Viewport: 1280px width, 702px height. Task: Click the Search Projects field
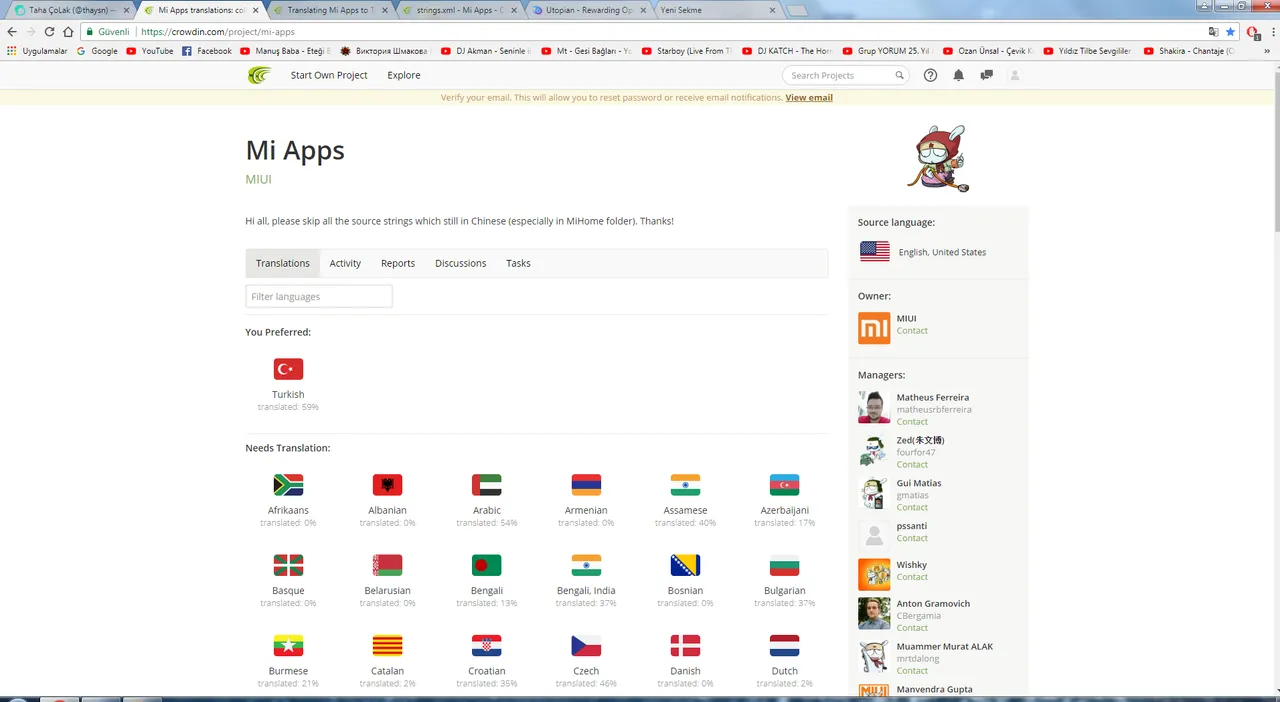(845, 75)
